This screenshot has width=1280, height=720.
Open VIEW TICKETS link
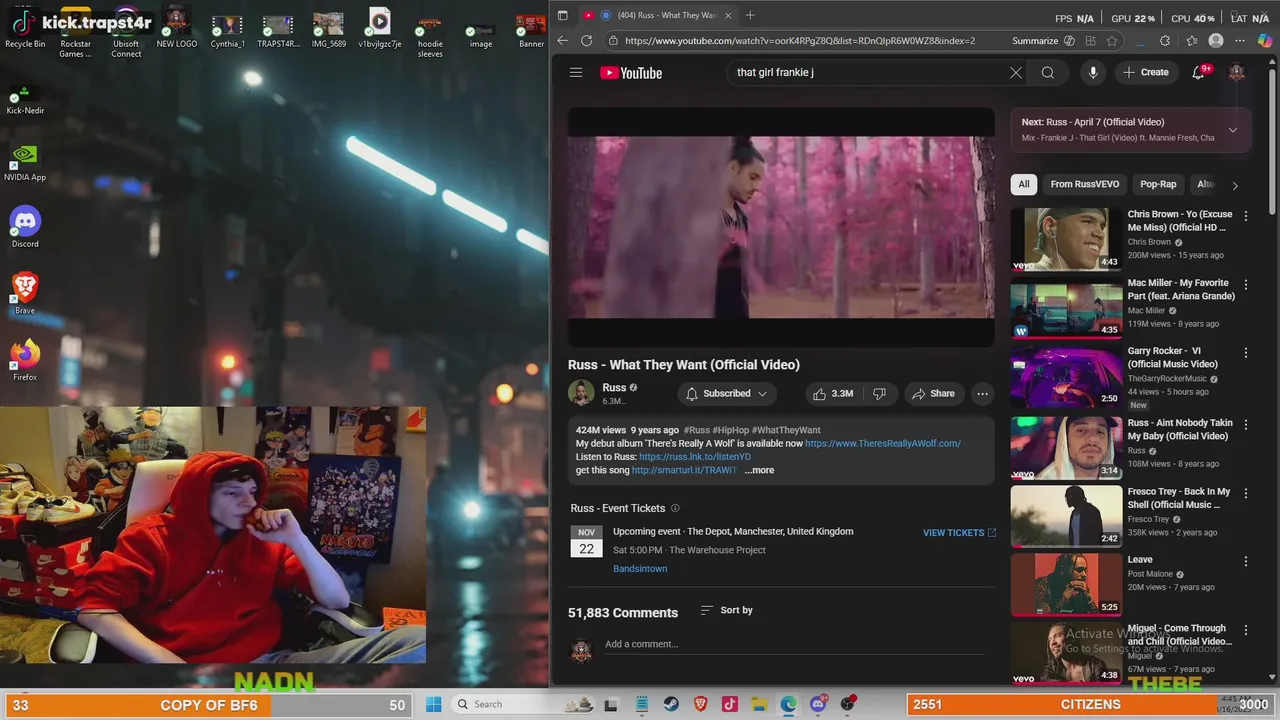(959, 533)
